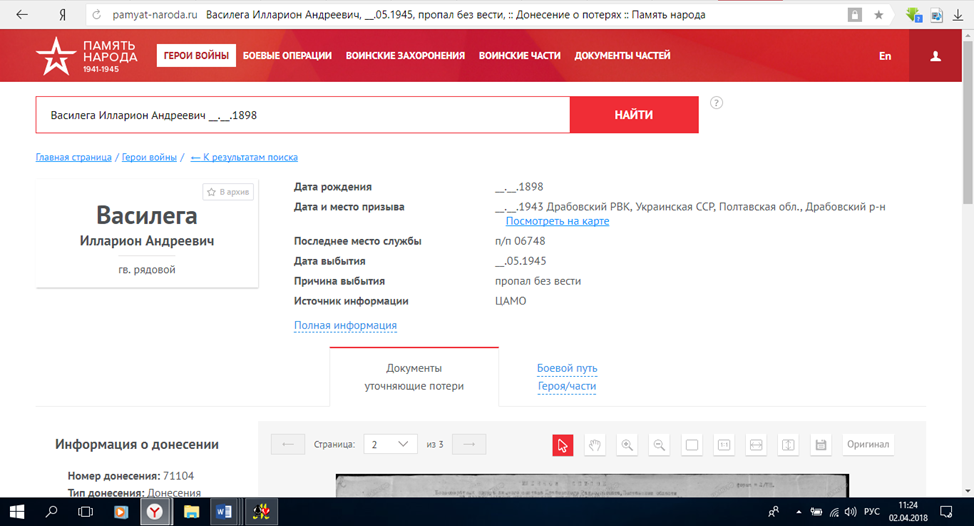Select the pointer cursor tool in viewer
This screenshot has width=974, height=526.
tap(563, 445)
